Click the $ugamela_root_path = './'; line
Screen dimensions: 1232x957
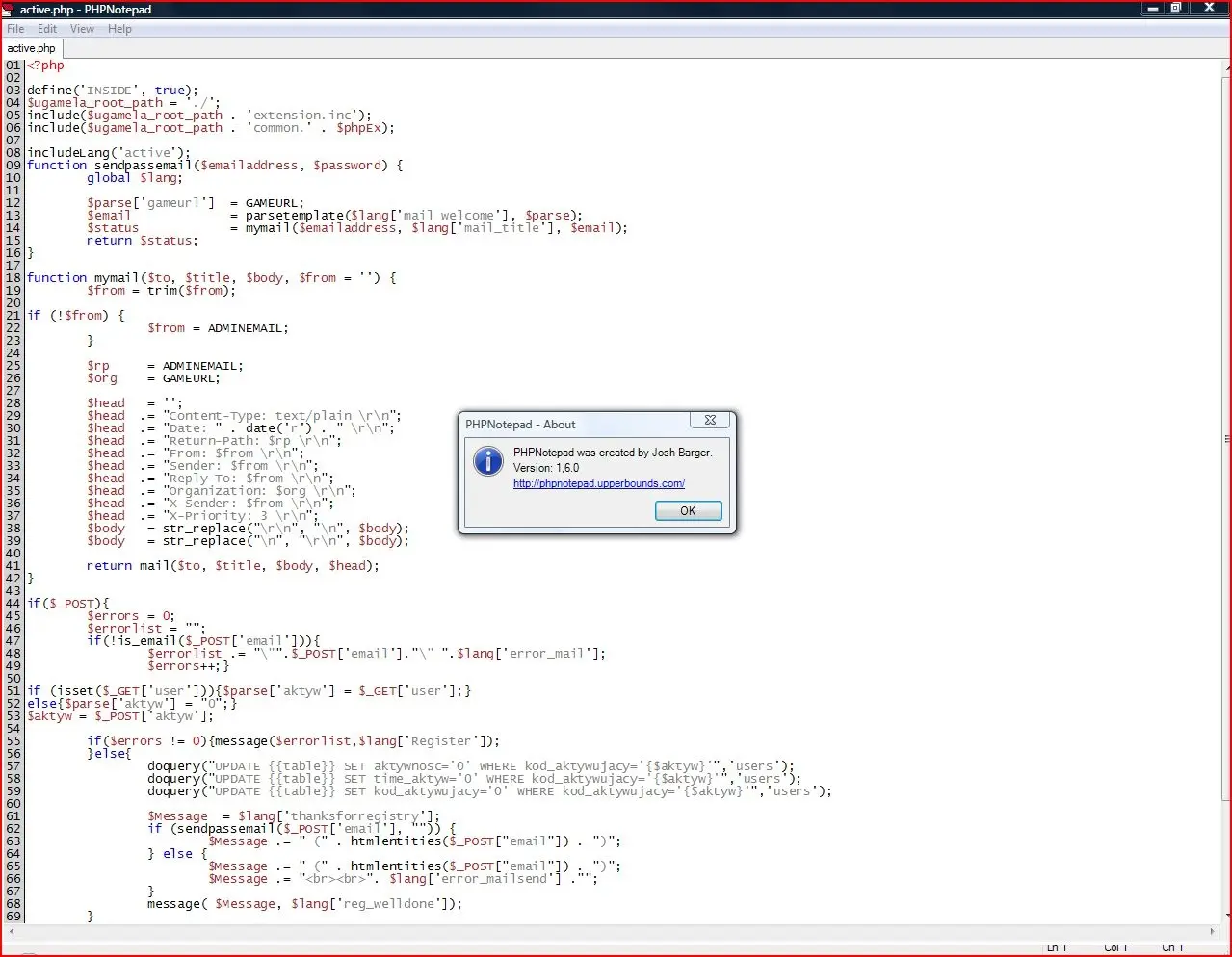[x=123, y=103]
